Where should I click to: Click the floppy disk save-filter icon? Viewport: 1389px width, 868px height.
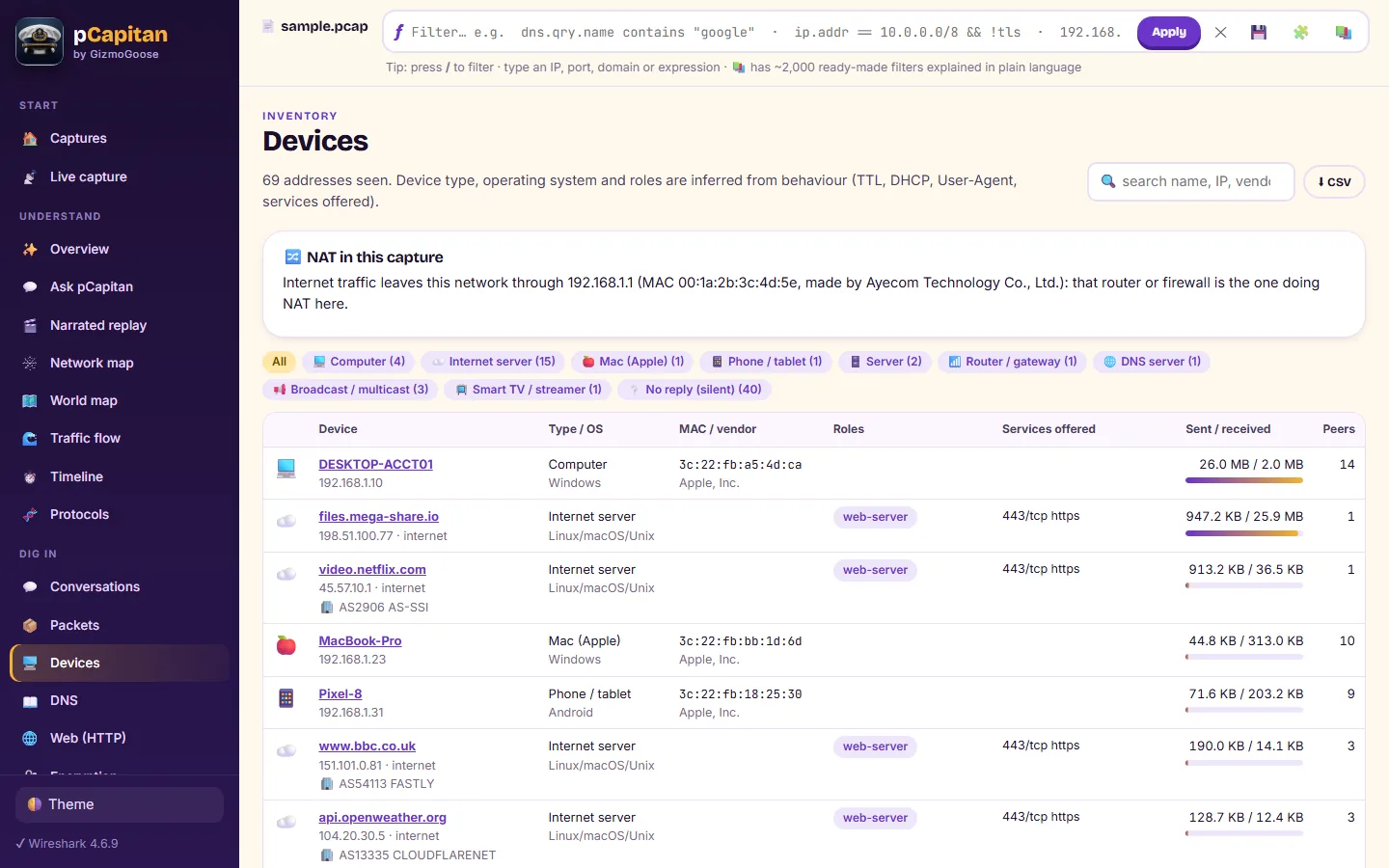1259,33
